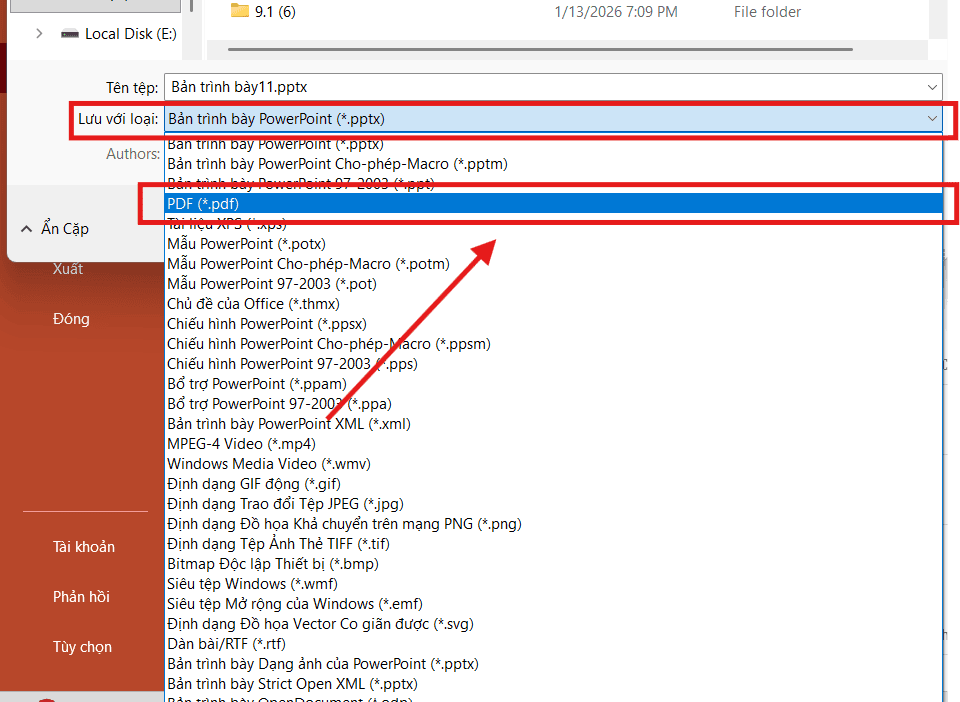The image size is (960, 702).
Task: Select Bản trình bày Strict Open XML
Action: (553, 684)
